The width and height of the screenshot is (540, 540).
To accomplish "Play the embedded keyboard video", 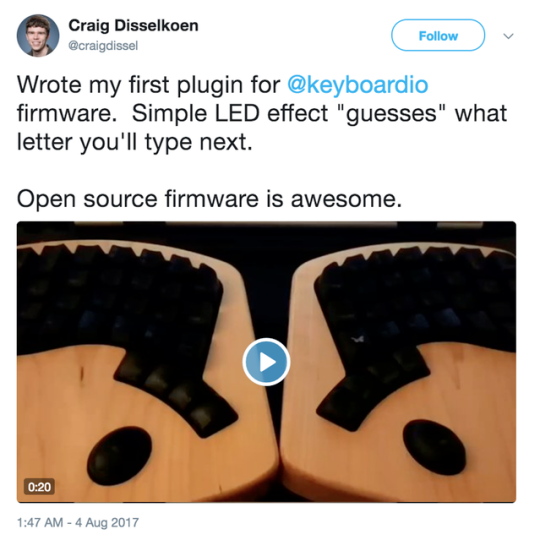I will click(266, 362).
